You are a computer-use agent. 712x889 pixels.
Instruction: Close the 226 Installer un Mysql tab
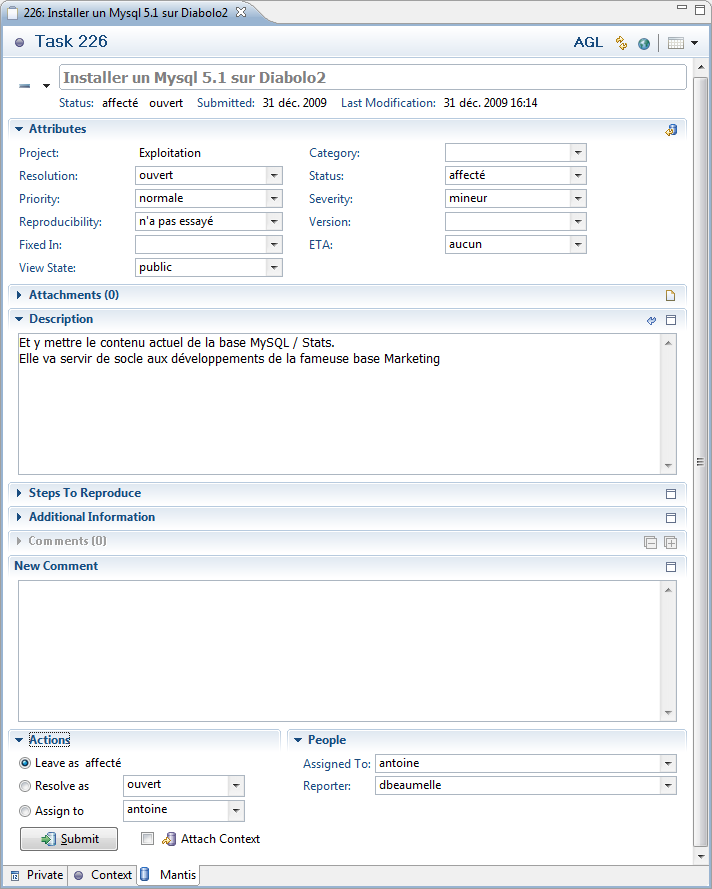[241, 12]
